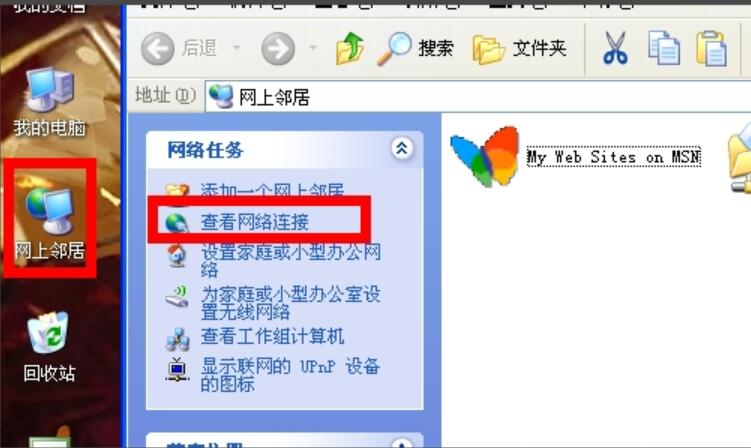Image resolution: width=751 pixels, height=448 pixels.
Task: Select 回收站 recycle bin desktop icon
Action: coord(49,347)
